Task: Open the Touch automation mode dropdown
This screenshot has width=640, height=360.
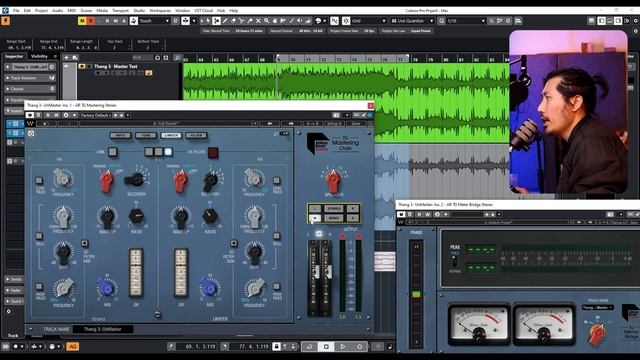Action: point(154,21)
